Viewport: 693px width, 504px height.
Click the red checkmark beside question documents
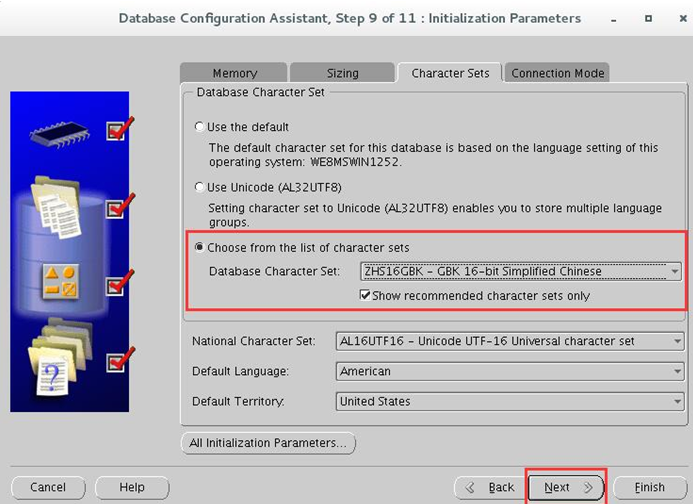coord(120,360)
